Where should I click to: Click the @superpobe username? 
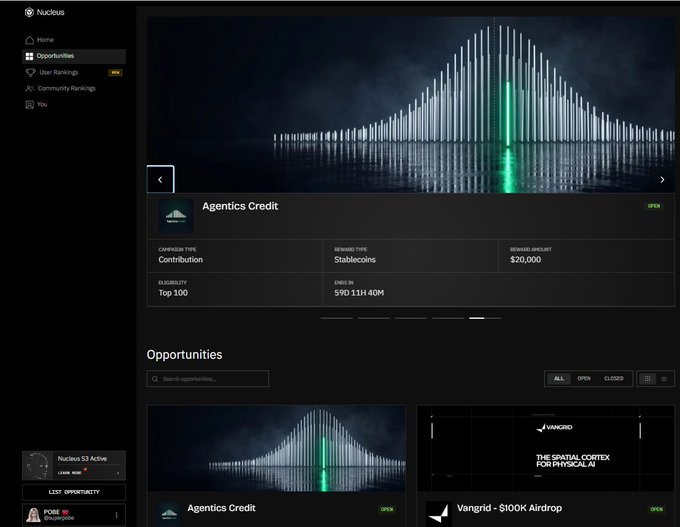click(59, 518)
